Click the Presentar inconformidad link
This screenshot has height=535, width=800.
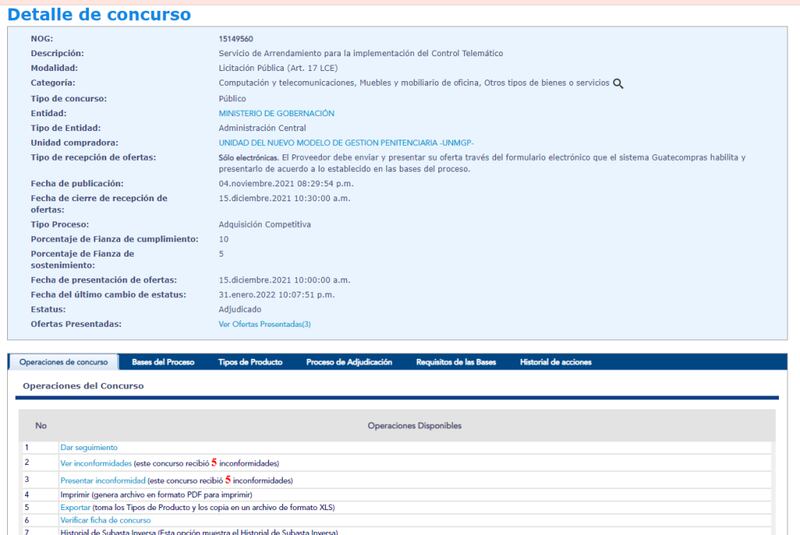103,480
